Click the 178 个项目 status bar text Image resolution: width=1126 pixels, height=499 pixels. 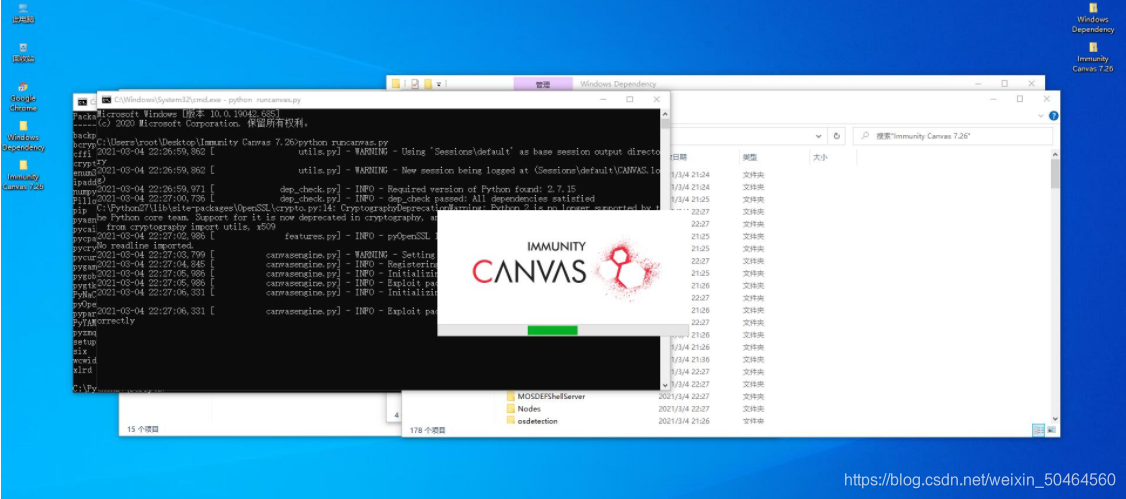(427, 430)
